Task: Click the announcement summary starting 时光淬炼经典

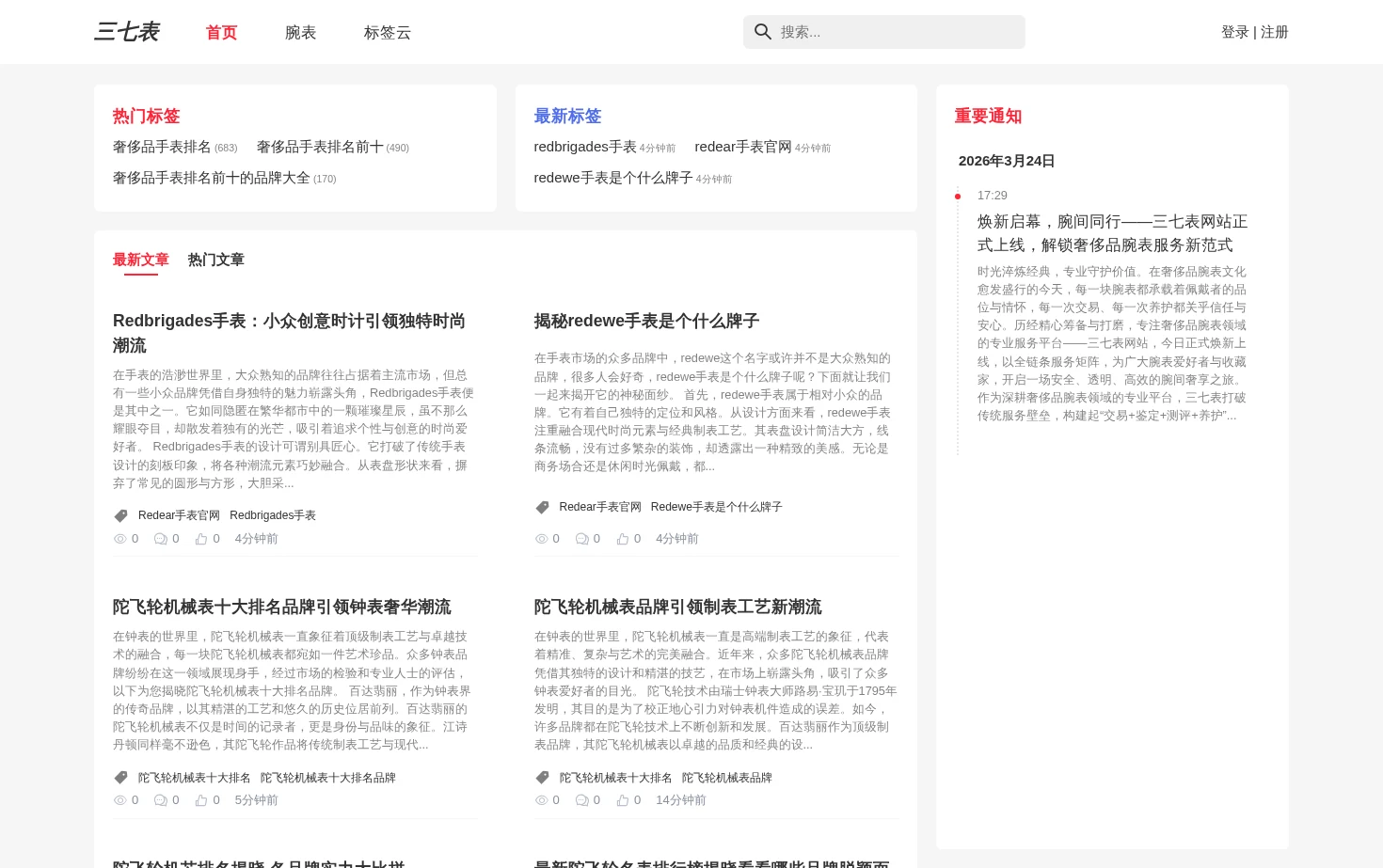Action: point(1112,343)
